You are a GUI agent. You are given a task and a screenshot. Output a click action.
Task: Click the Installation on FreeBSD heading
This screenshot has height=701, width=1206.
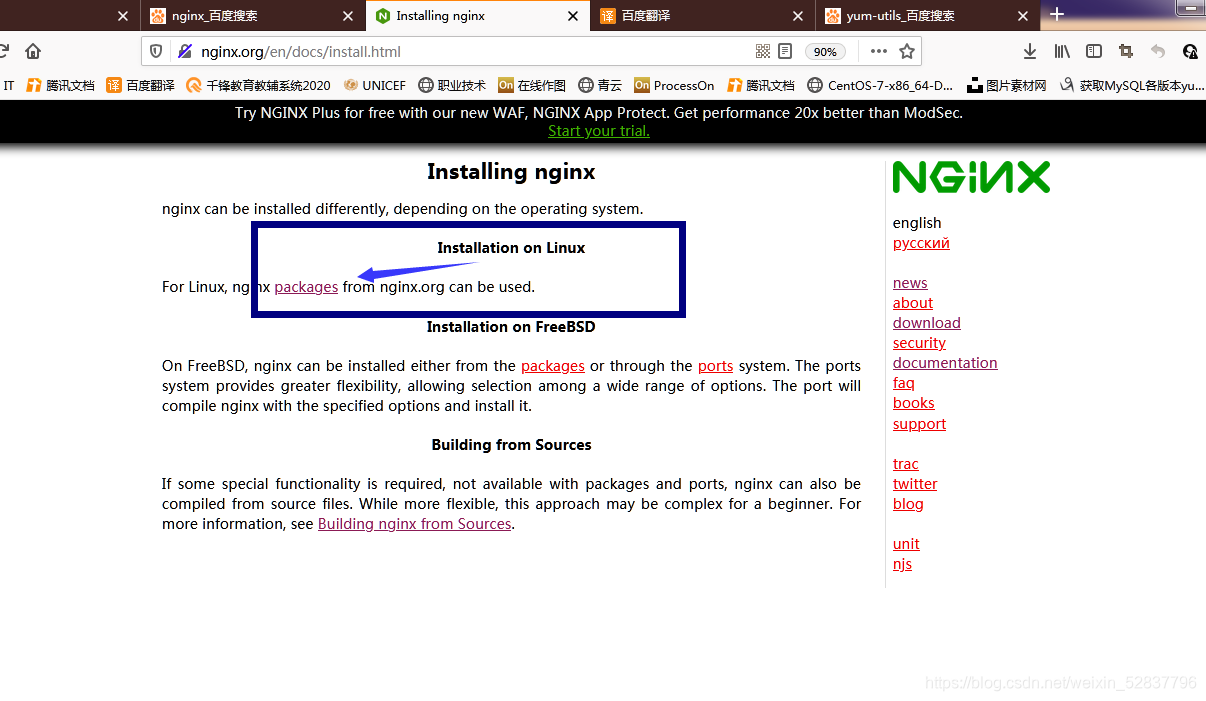pos(511,327)
